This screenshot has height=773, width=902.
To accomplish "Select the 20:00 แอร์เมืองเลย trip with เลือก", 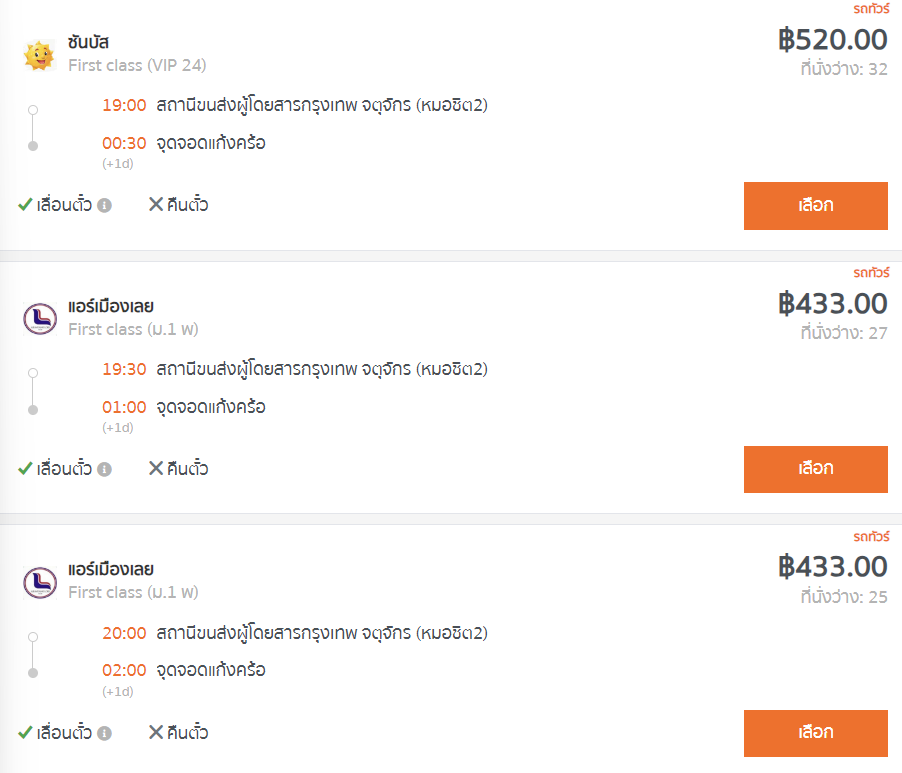I will tap(816, 733).
